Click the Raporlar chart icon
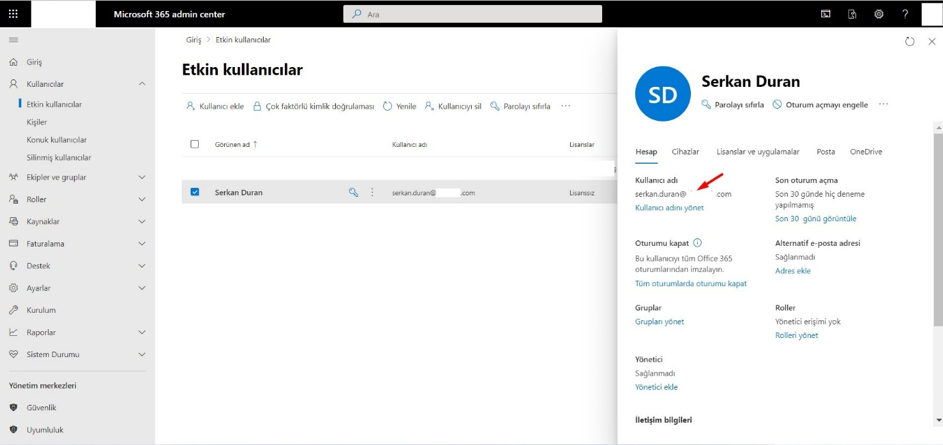 coord(14,332)
